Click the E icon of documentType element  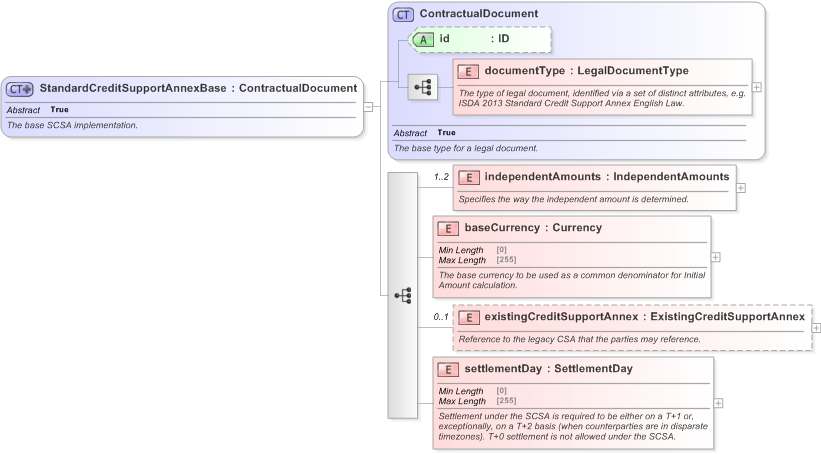(x=468, y=72)
